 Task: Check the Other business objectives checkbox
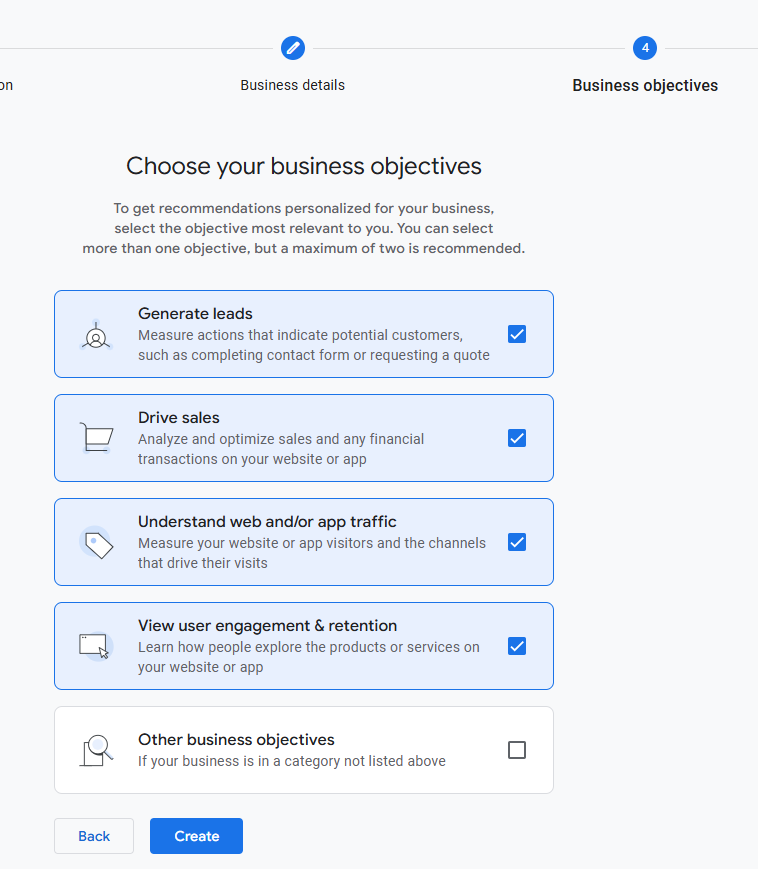coord(517,750)
